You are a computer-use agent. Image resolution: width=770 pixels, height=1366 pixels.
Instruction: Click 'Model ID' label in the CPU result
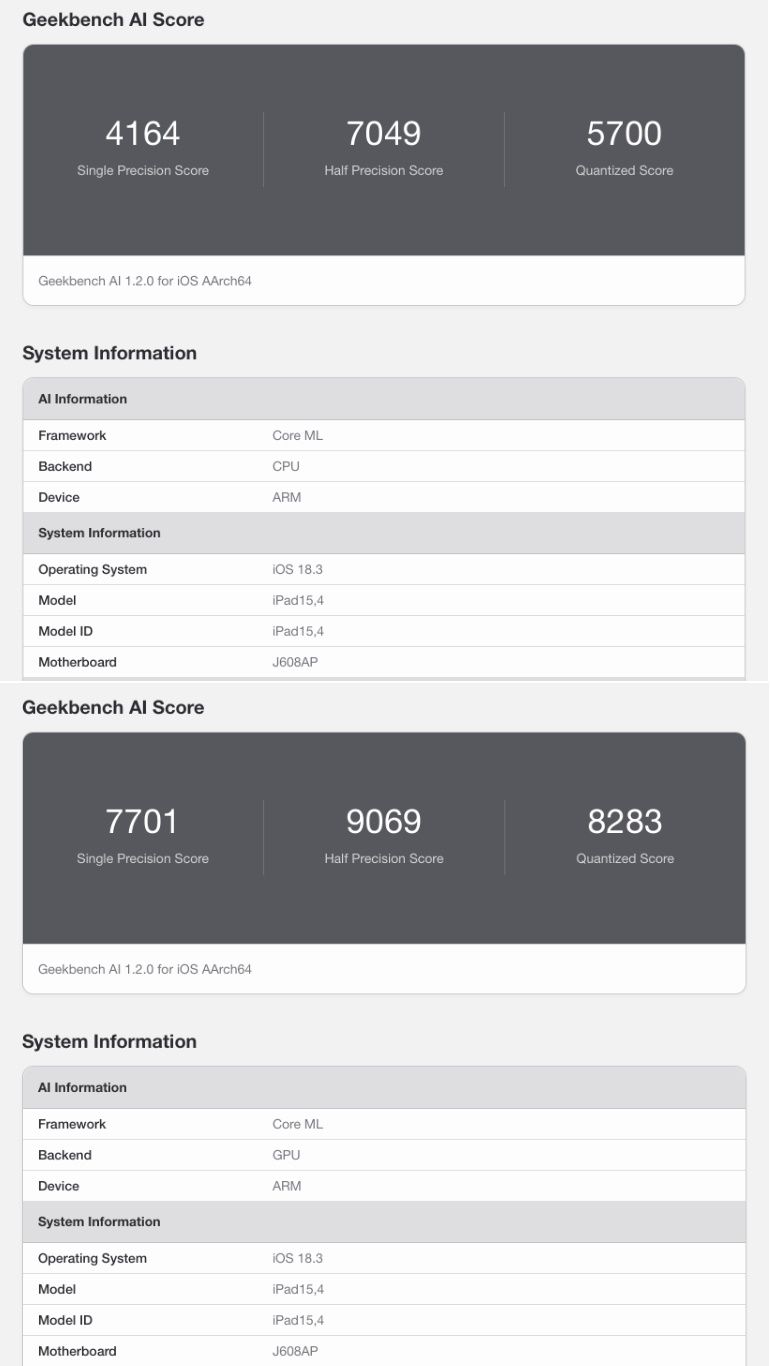click(x=65, y=631)
